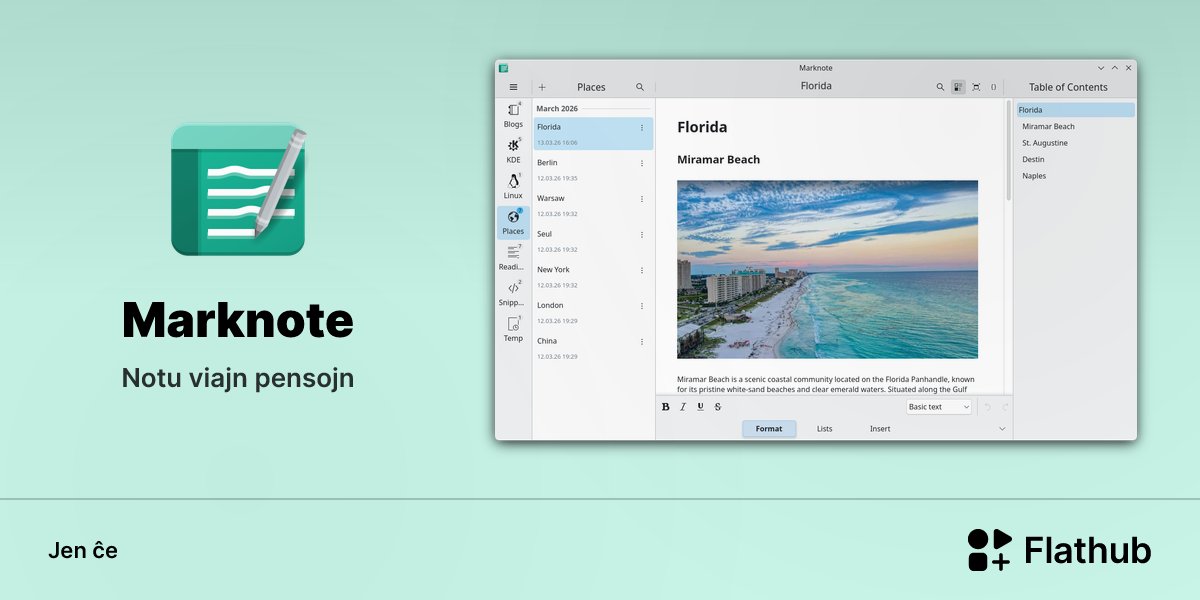Select the Seul note
1200x600 pixels.
(x=593, y=241)
